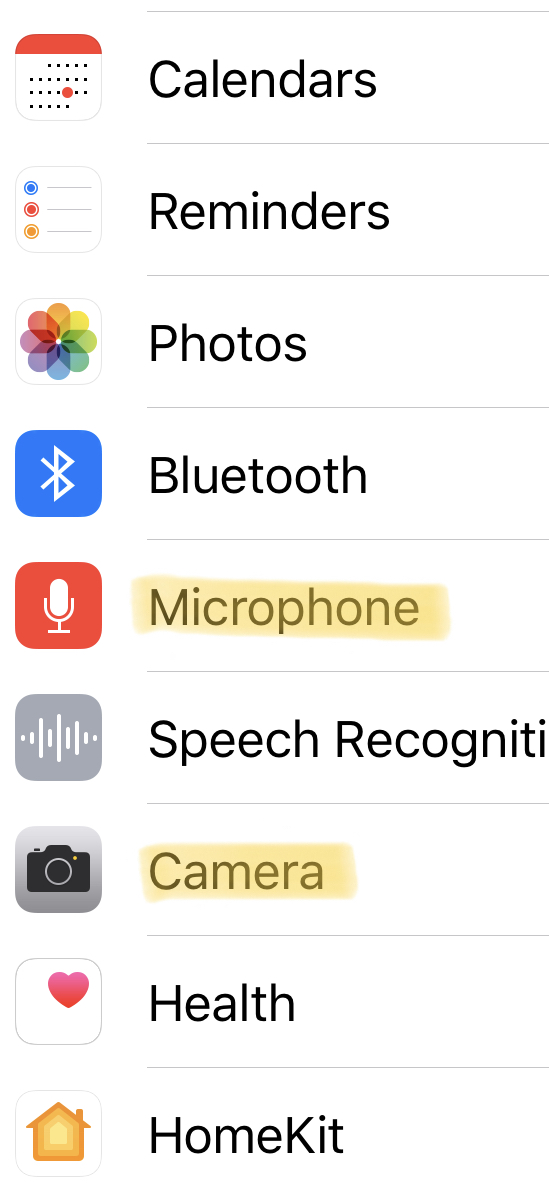The image size is (549, 1188).
Task: Open the Reminders text entry
Action: coord(269,211)
